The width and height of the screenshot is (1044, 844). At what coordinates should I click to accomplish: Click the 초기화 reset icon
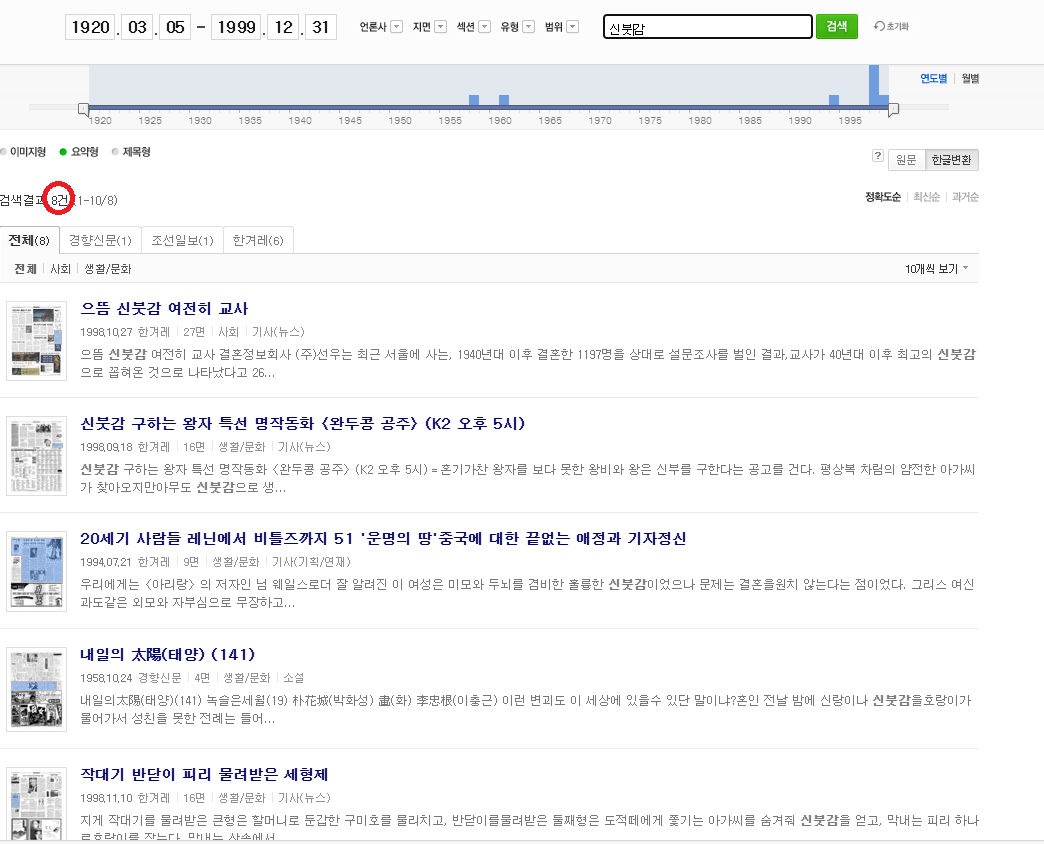891,27
